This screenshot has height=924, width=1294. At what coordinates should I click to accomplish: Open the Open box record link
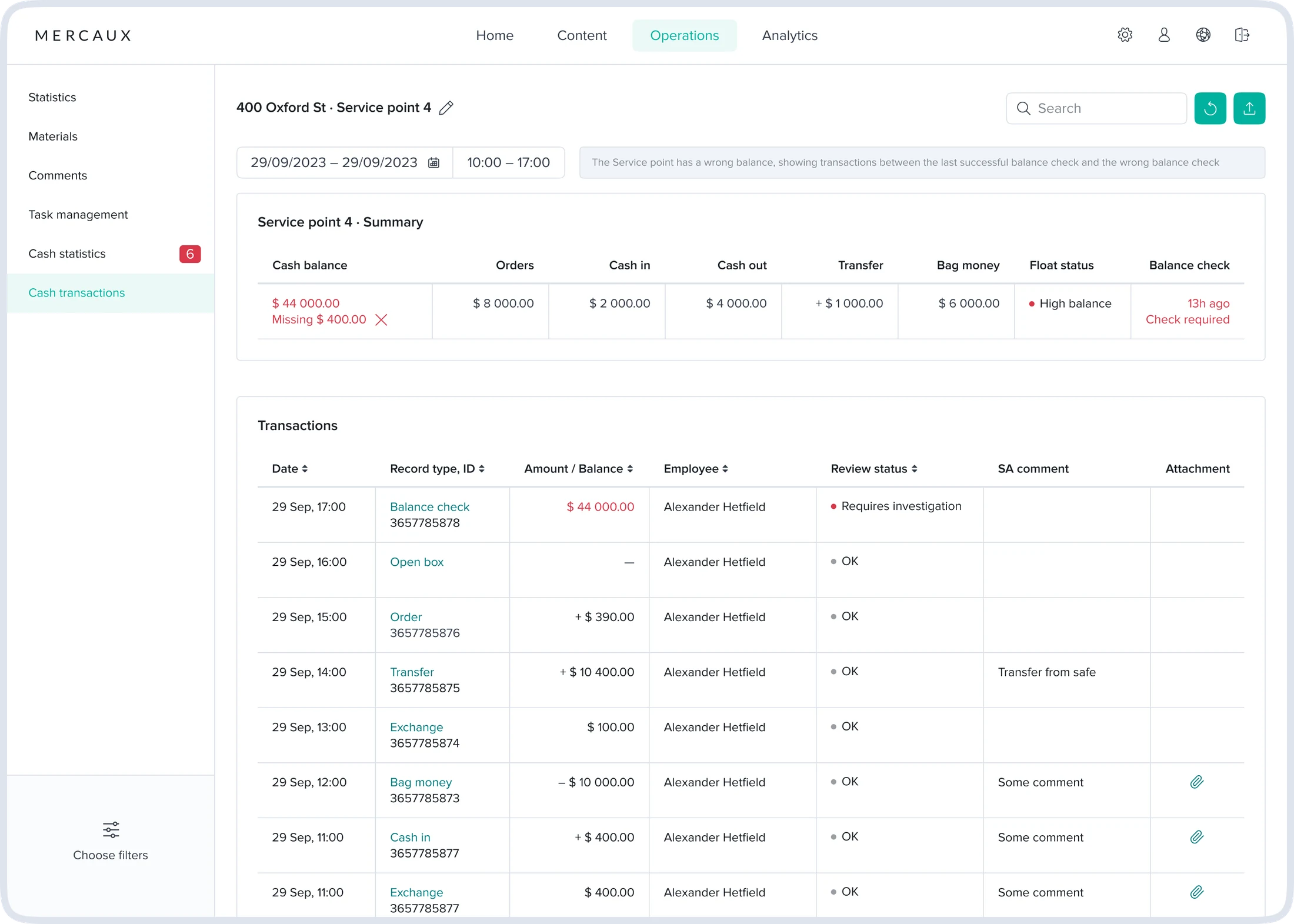(x=416, y=562)
